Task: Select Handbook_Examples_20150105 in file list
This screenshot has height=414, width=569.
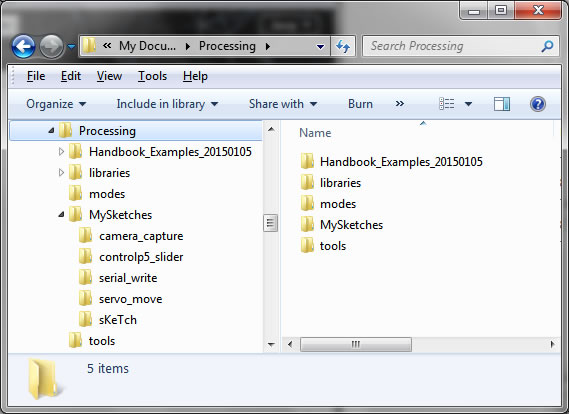Action: 401,162
